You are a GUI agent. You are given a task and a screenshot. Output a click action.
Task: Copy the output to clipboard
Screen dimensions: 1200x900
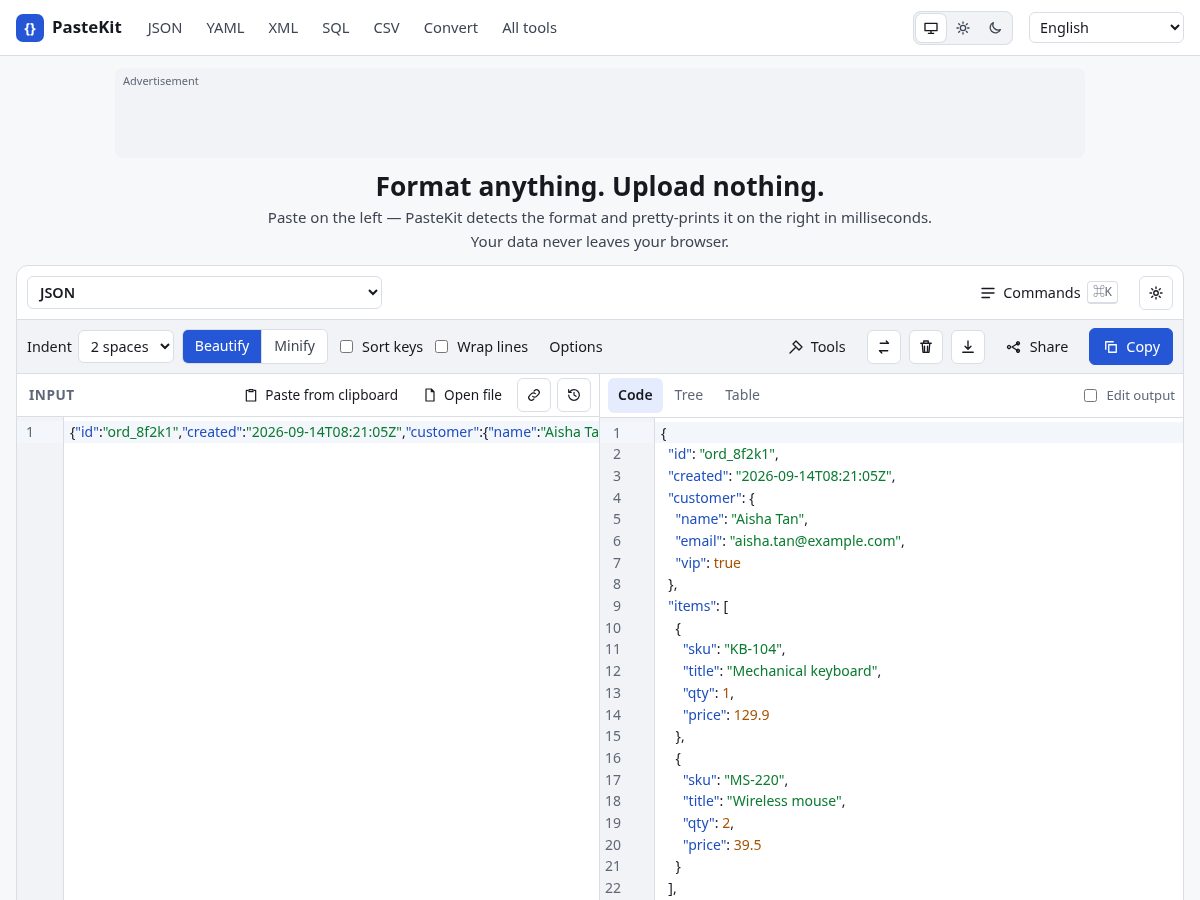(x=1131, y=347)
